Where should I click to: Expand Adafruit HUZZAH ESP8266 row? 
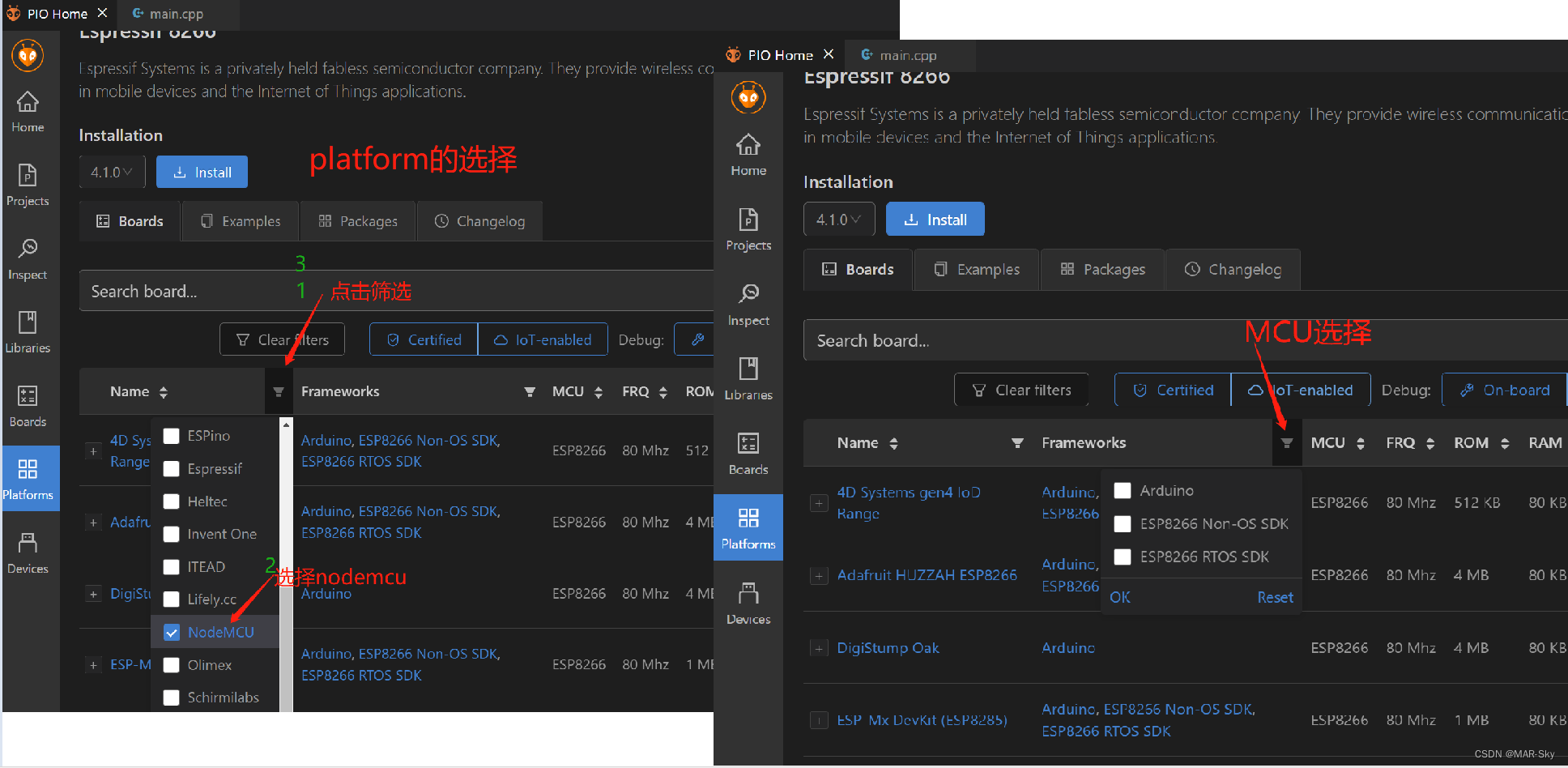coord(819,575)
